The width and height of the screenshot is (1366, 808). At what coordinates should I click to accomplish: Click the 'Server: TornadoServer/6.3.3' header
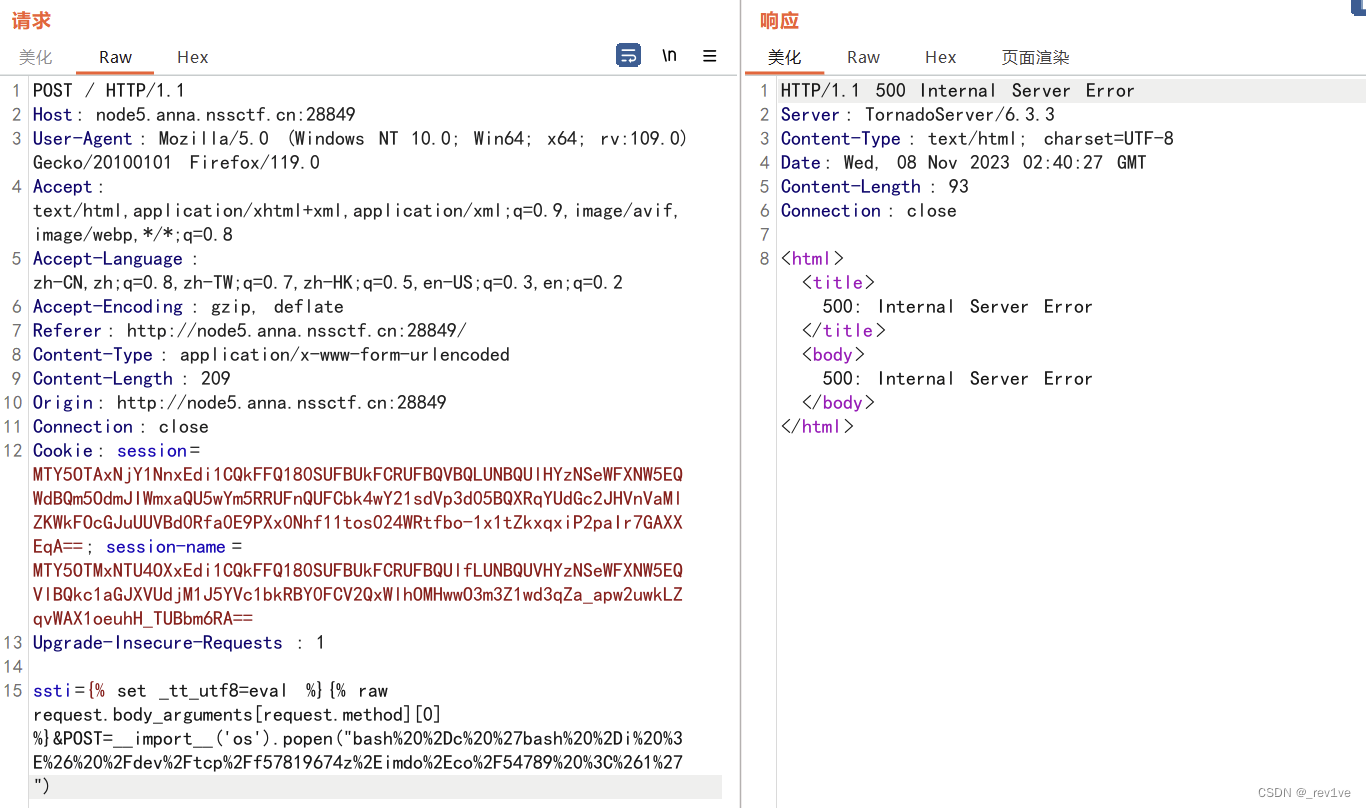pyautogui.click(x=918, y=114)
